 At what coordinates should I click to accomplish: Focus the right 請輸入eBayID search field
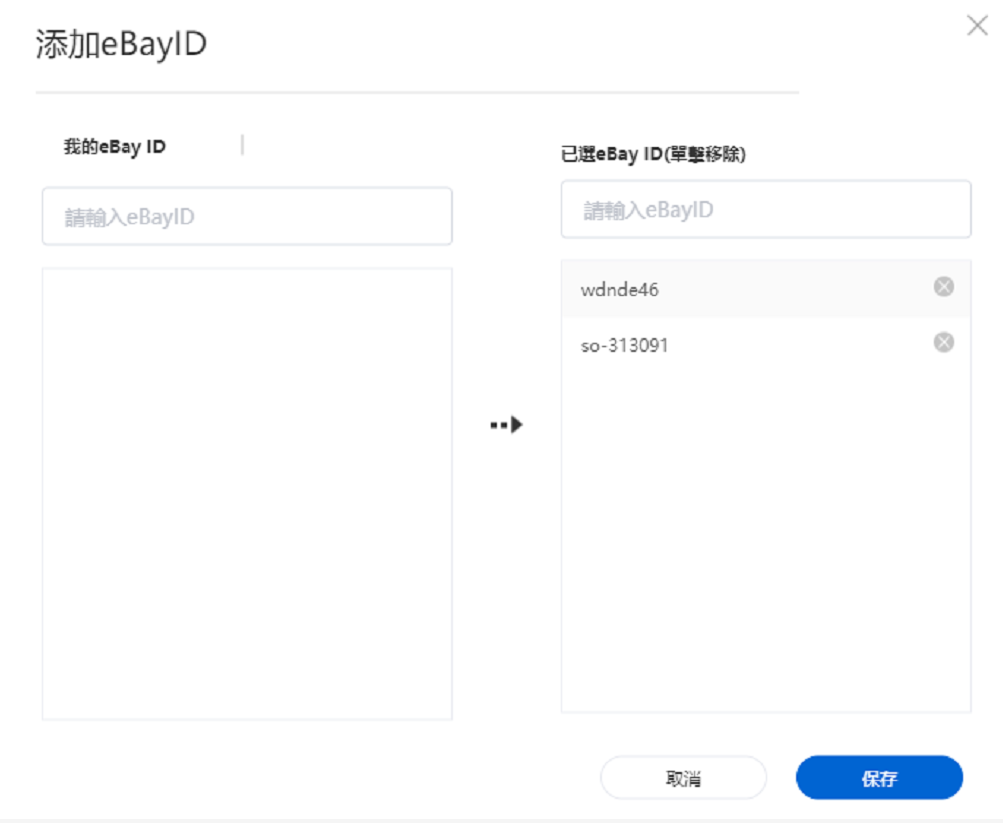point(765,210)
